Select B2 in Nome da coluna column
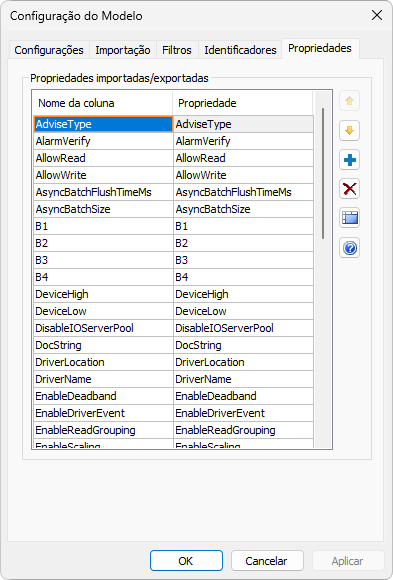This screenshot has height=580, width=393. pyautogui.click(x=103, y=243)
